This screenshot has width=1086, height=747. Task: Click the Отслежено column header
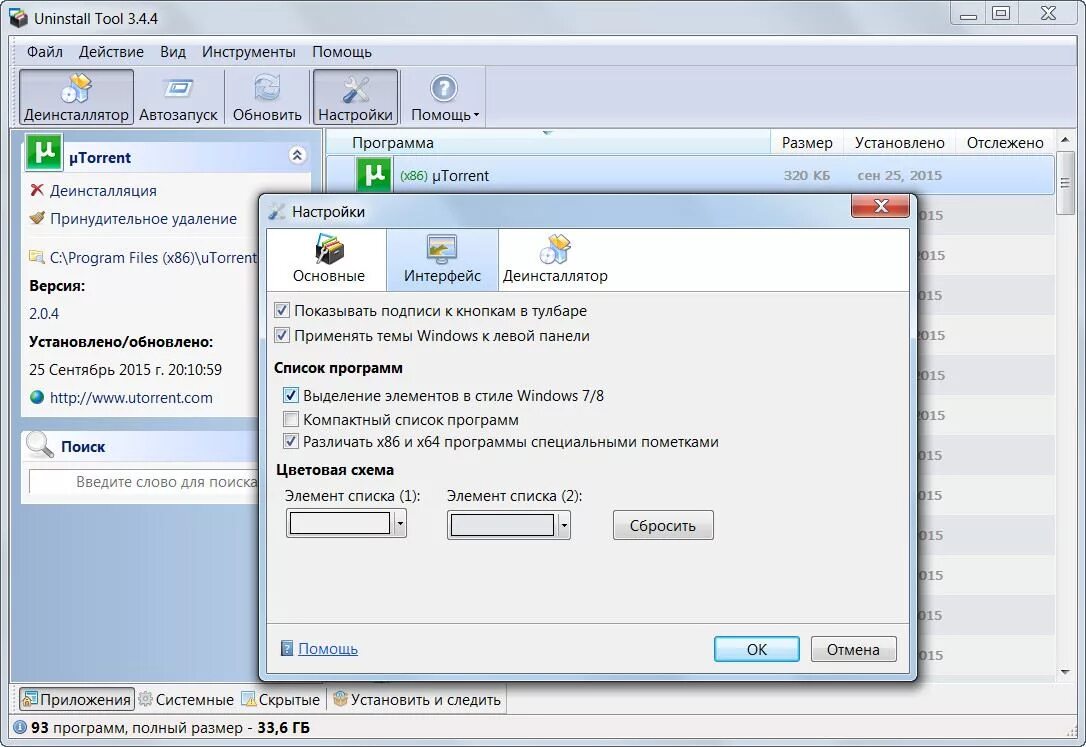click(x=1005, y=143)
